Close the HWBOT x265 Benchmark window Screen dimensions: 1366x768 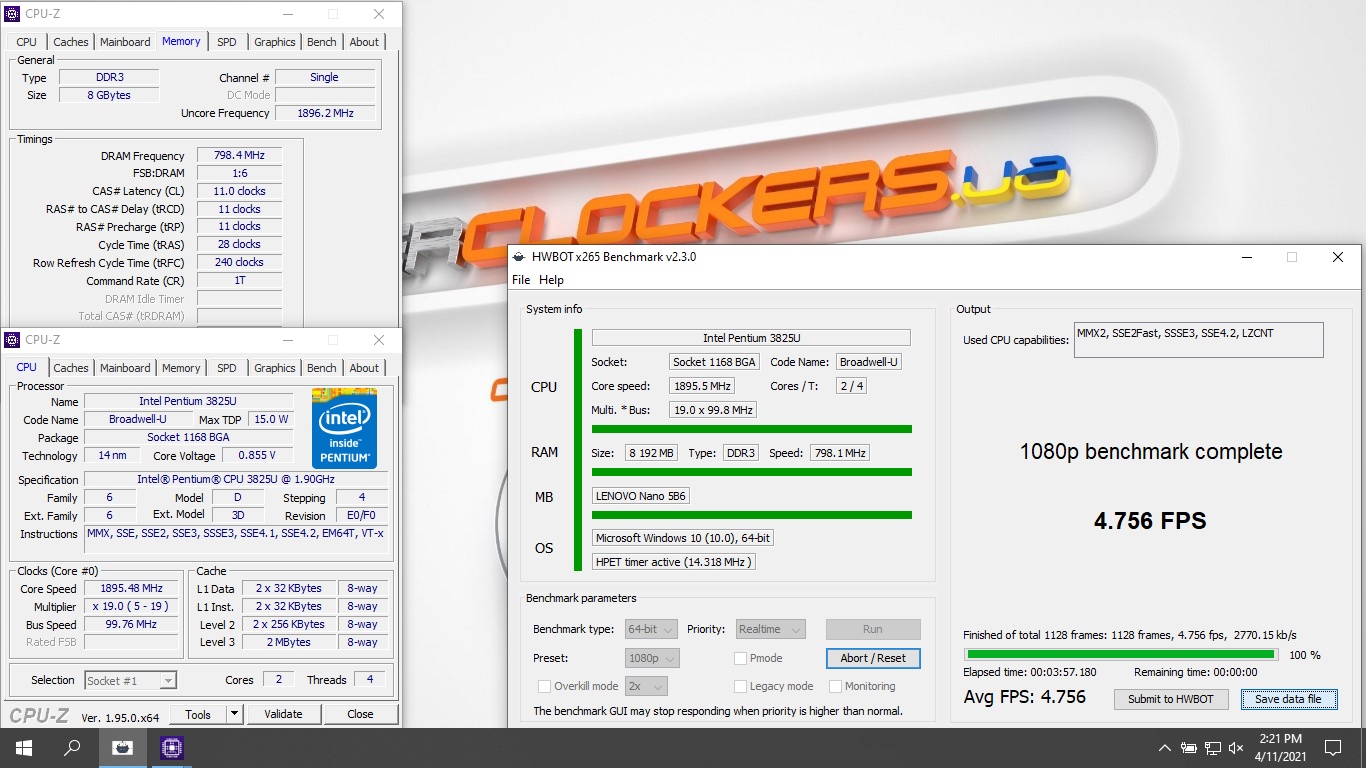[x=1338, y=257]
